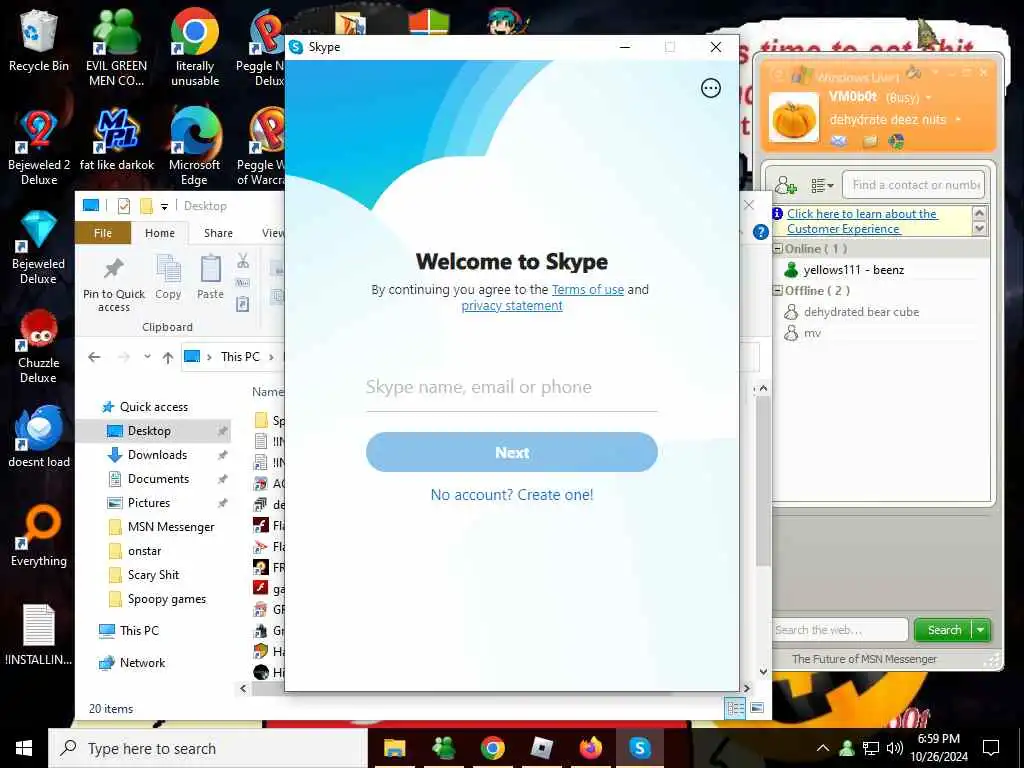Show hidden system tray icons
Viewport: 1024px width, 768px height.
point(823,748)
